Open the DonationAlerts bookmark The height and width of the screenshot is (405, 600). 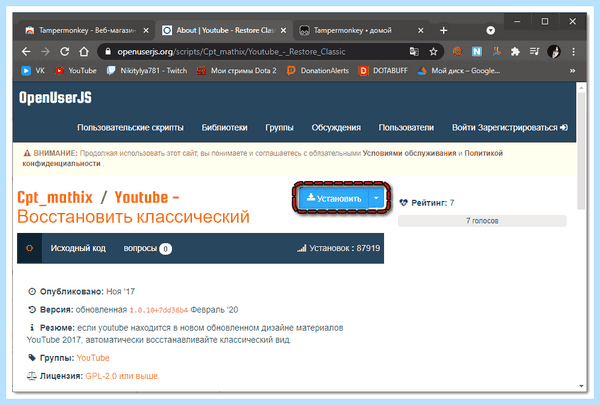[x=318, y=71]
